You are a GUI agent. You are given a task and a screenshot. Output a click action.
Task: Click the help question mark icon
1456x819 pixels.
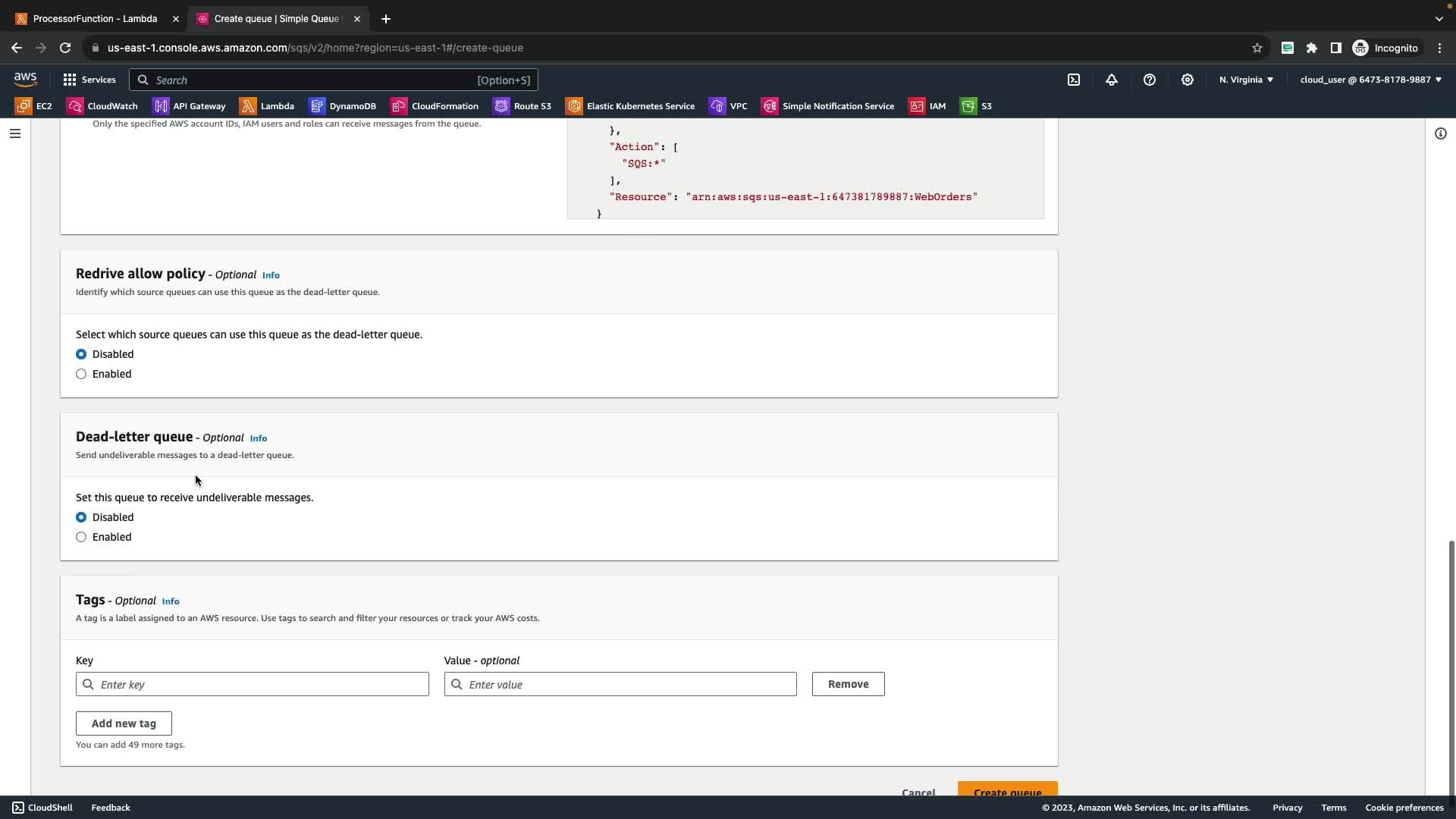point(1150,80)
